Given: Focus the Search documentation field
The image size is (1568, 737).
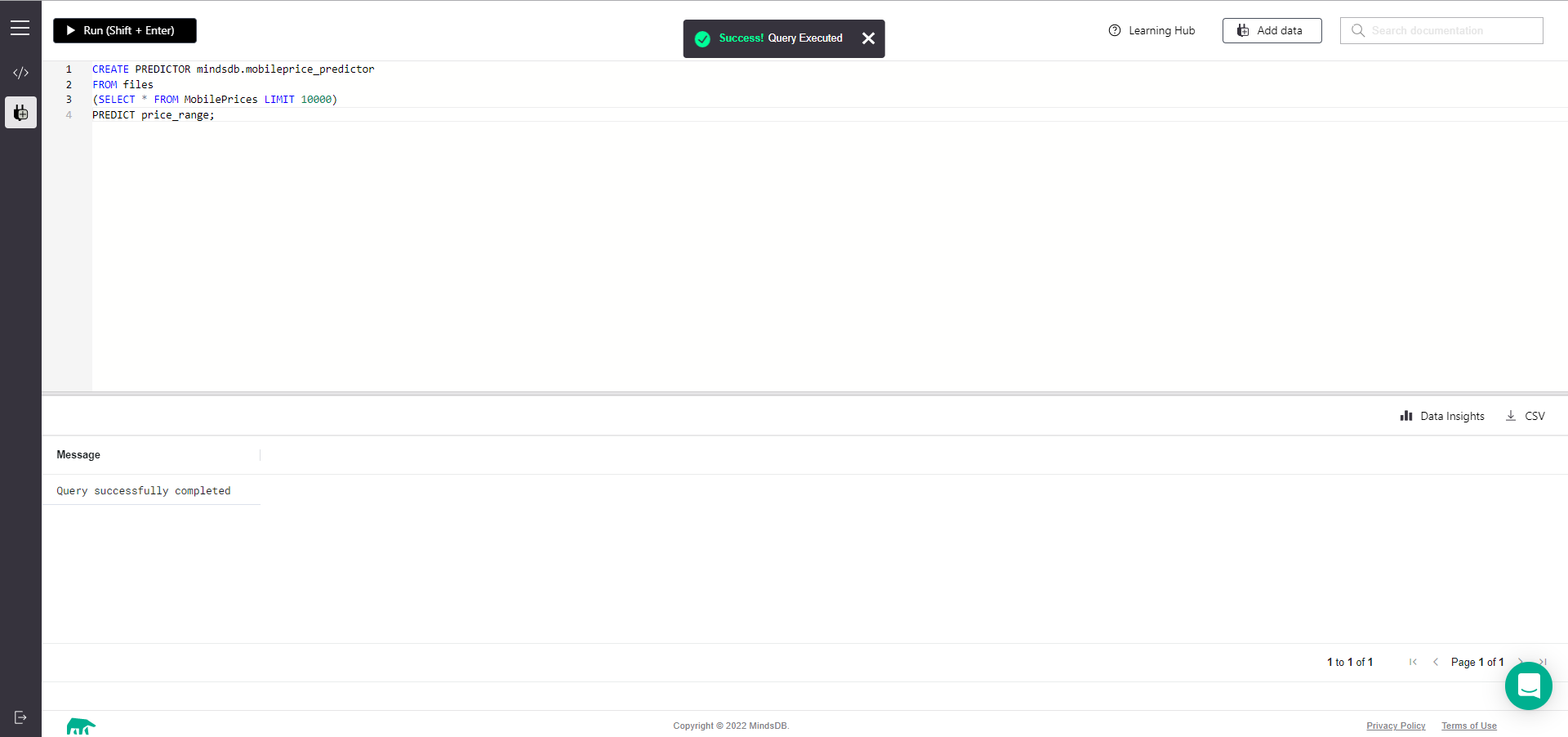Looking at the screenshot, I should [x=1441, y=30].
